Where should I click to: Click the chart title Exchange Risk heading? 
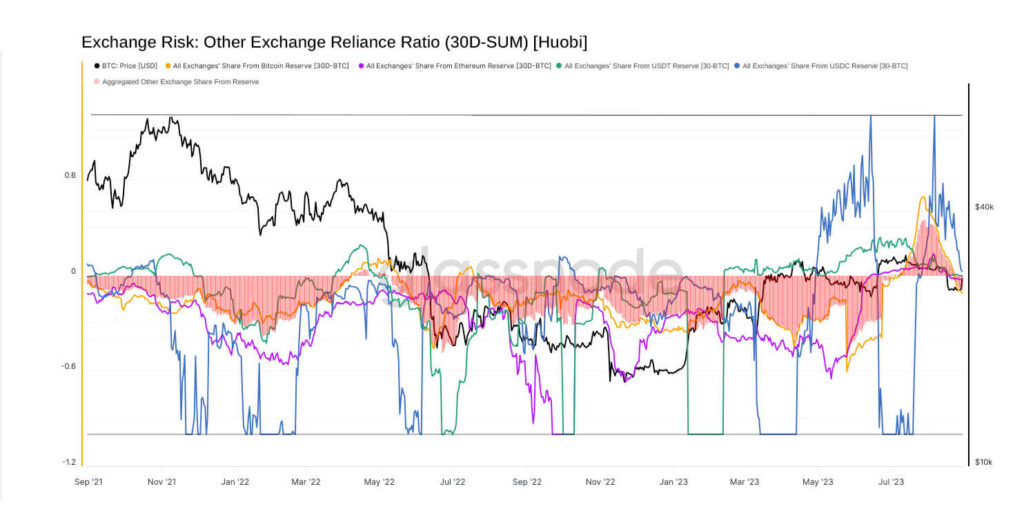tap(334, 42)
